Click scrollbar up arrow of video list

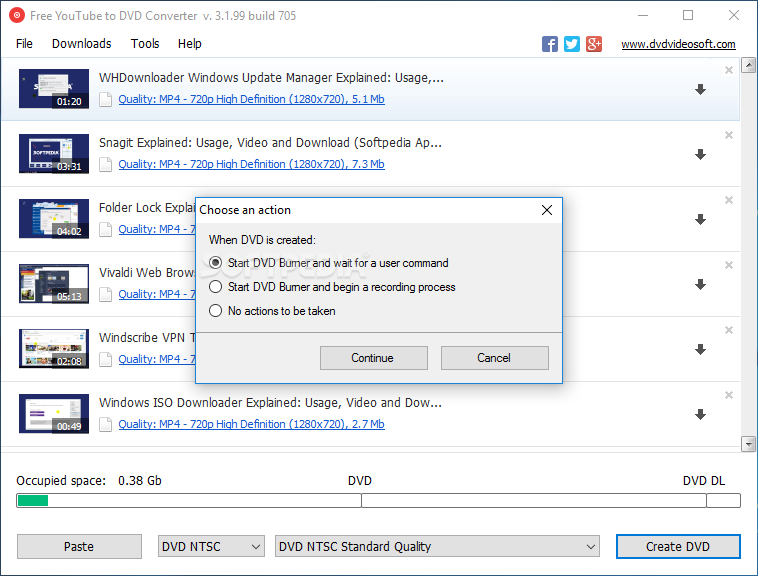(749, 65)
